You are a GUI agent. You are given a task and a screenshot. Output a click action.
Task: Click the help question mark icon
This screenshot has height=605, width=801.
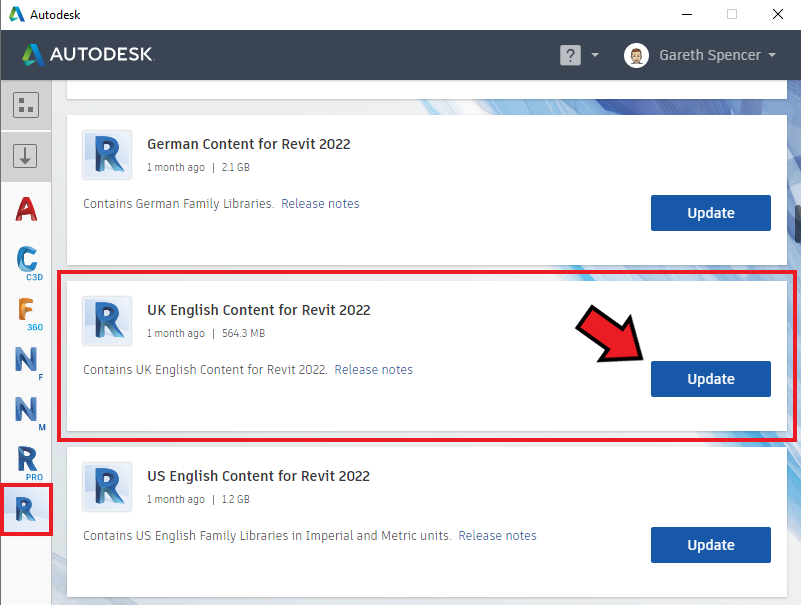click(570, 55)
